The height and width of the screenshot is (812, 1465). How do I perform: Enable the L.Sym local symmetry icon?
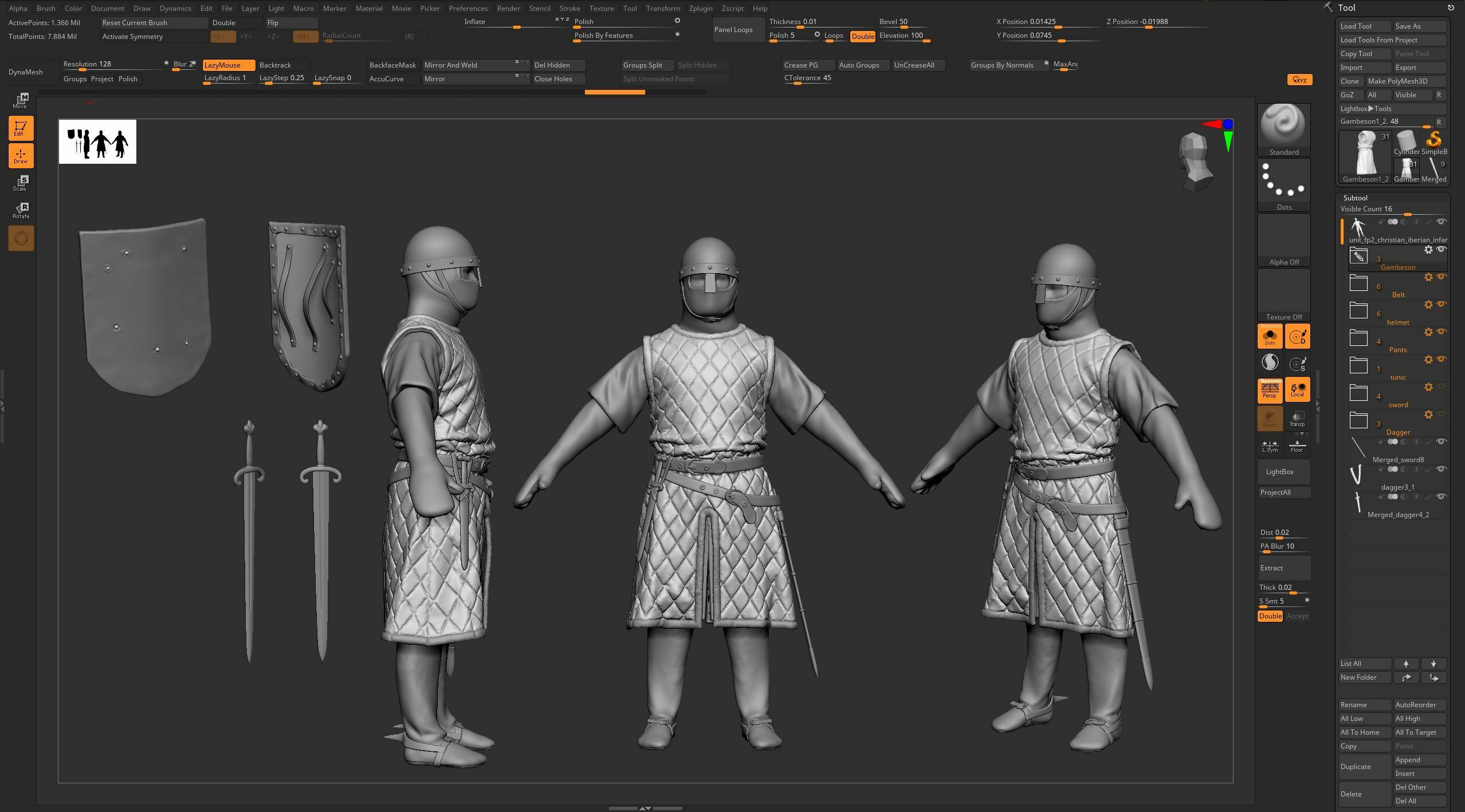1270,445
